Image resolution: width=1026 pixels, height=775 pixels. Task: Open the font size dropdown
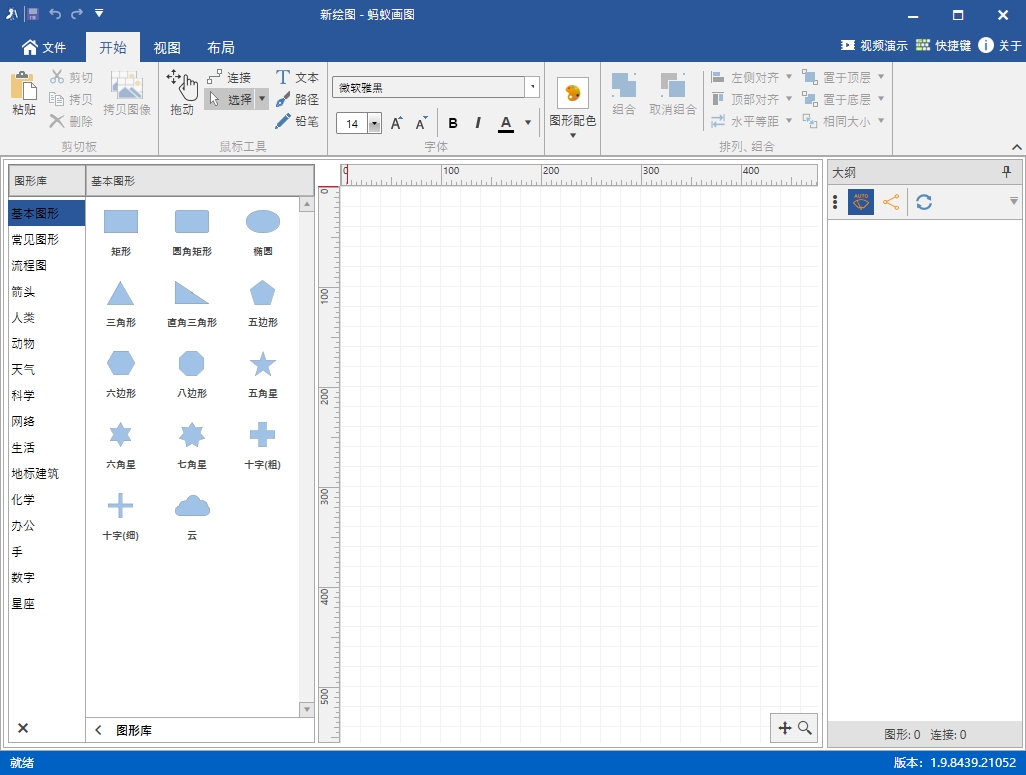pyautogui.click(x=375, y=123)
